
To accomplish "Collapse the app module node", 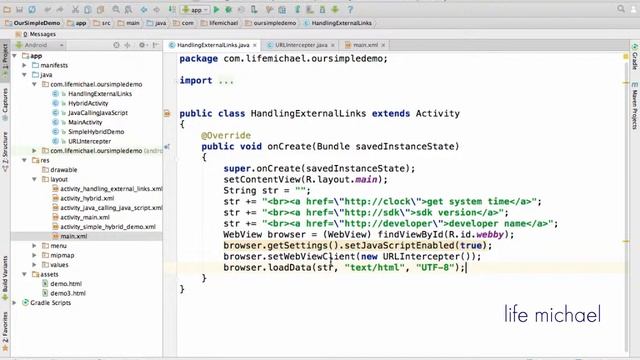I will pyautogui.click(x=15, y=56).
